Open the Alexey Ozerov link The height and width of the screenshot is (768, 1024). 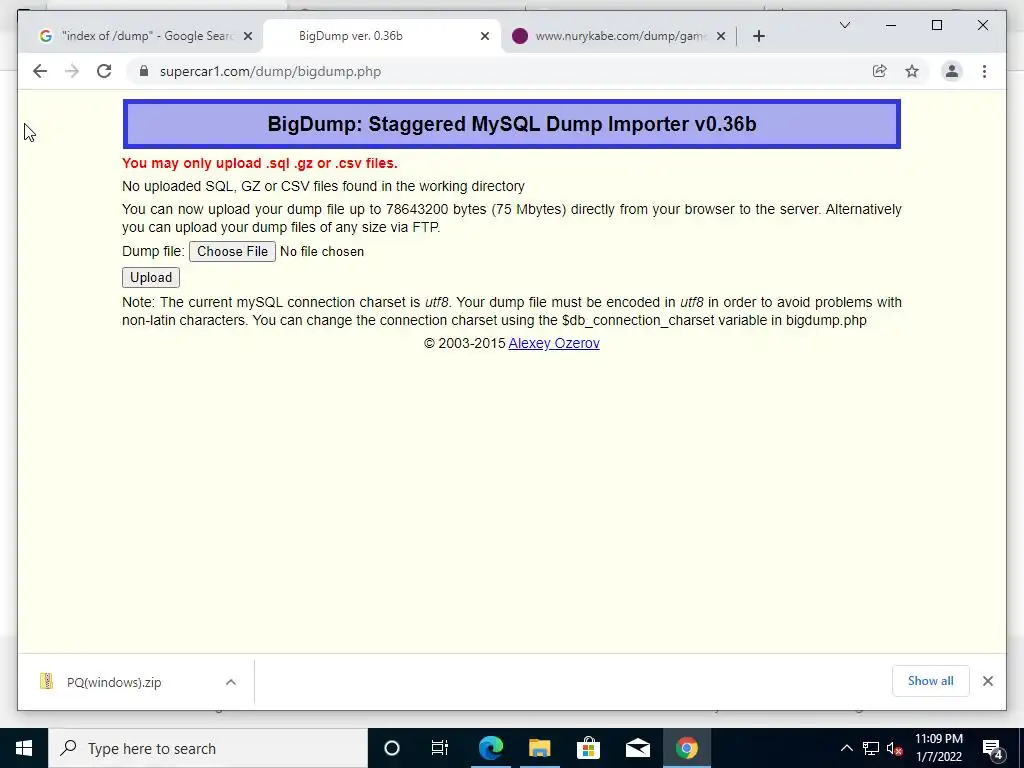click(x=554, y=343)
